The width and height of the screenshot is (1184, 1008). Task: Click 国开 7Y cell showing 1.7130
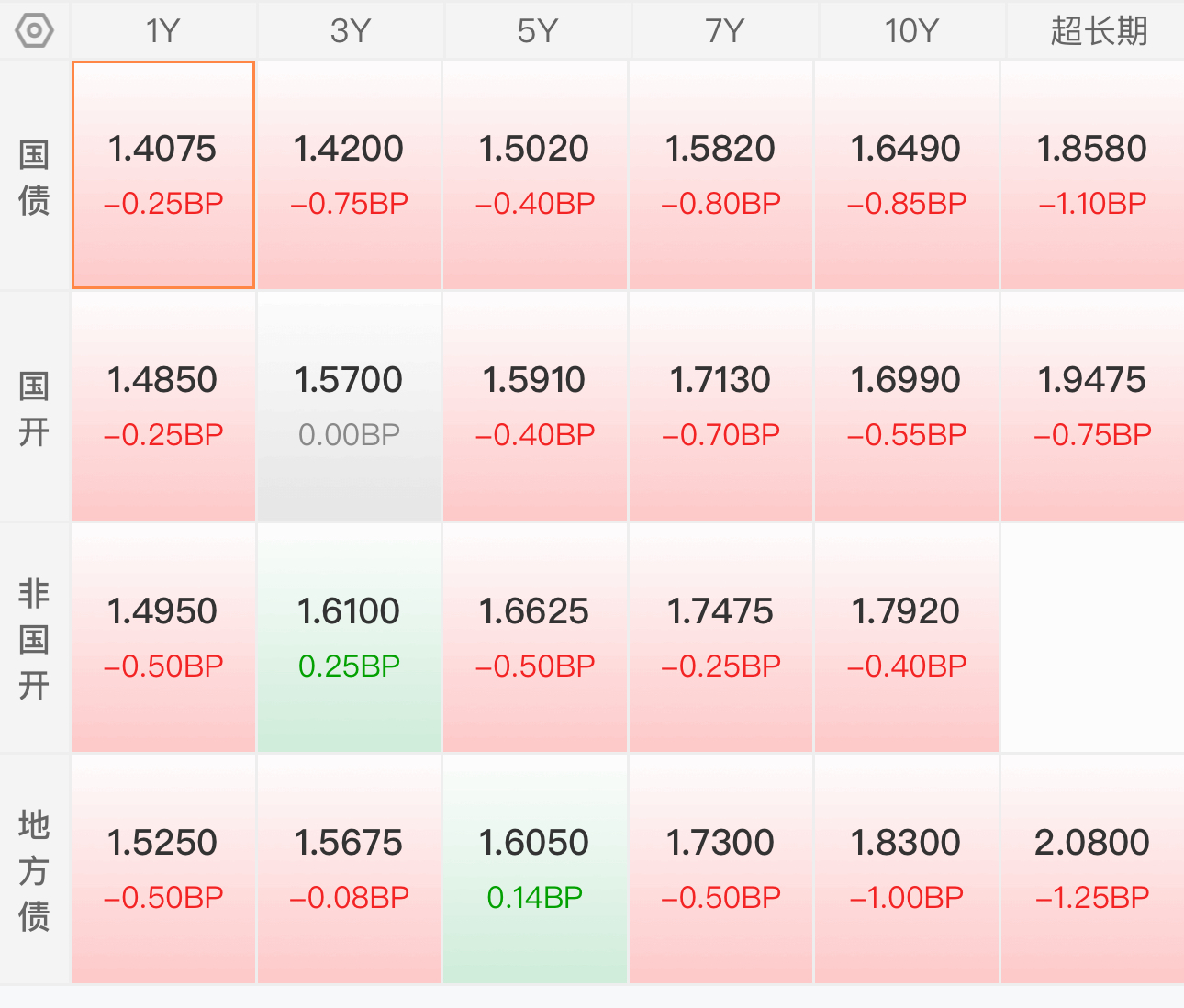pos(720,407)
